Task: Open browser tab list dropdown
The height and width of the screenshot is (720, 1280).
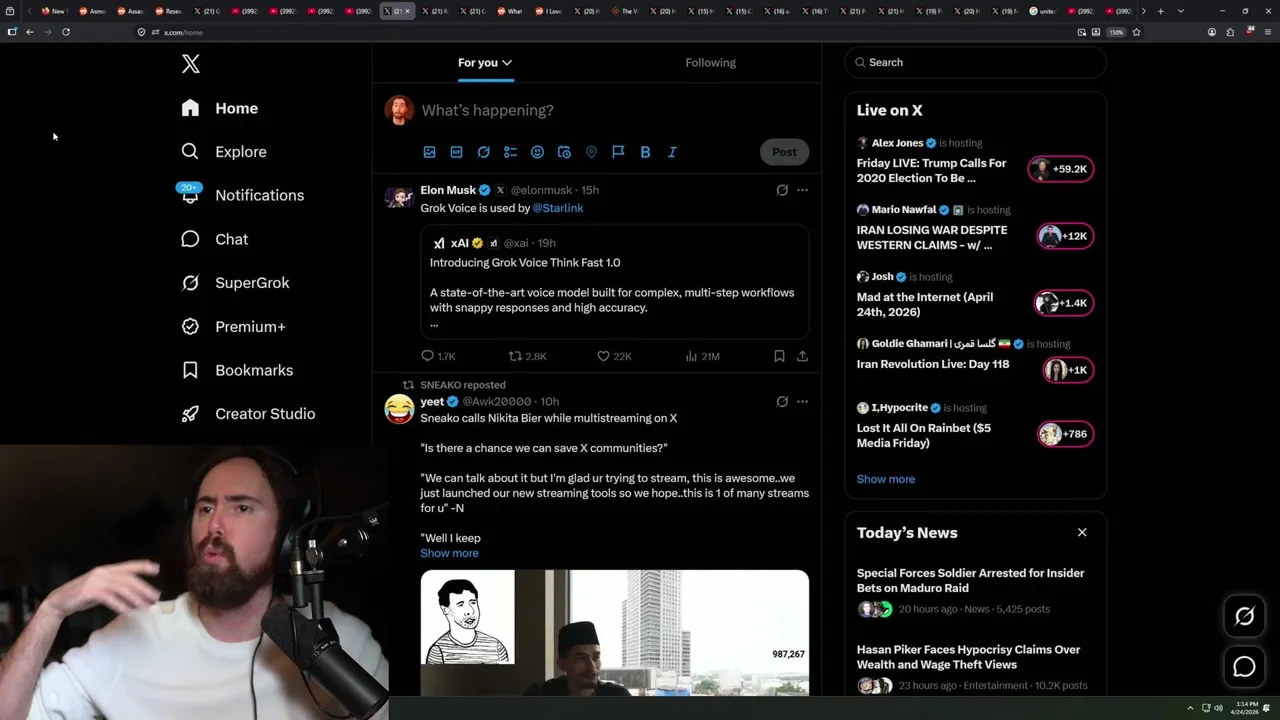Action: (x=1180, y=11)
